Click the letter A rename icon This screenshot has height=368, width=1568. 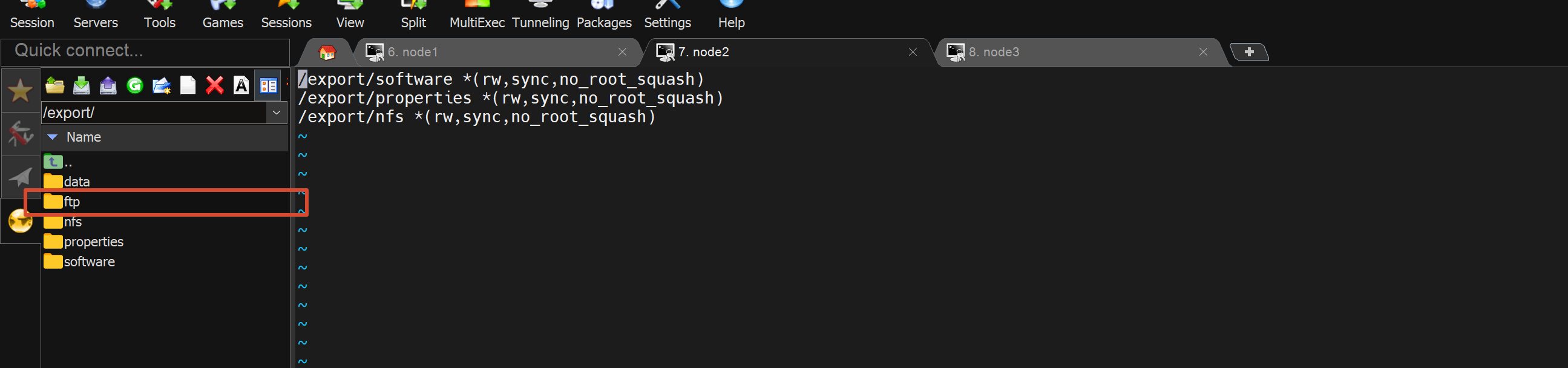241,85
